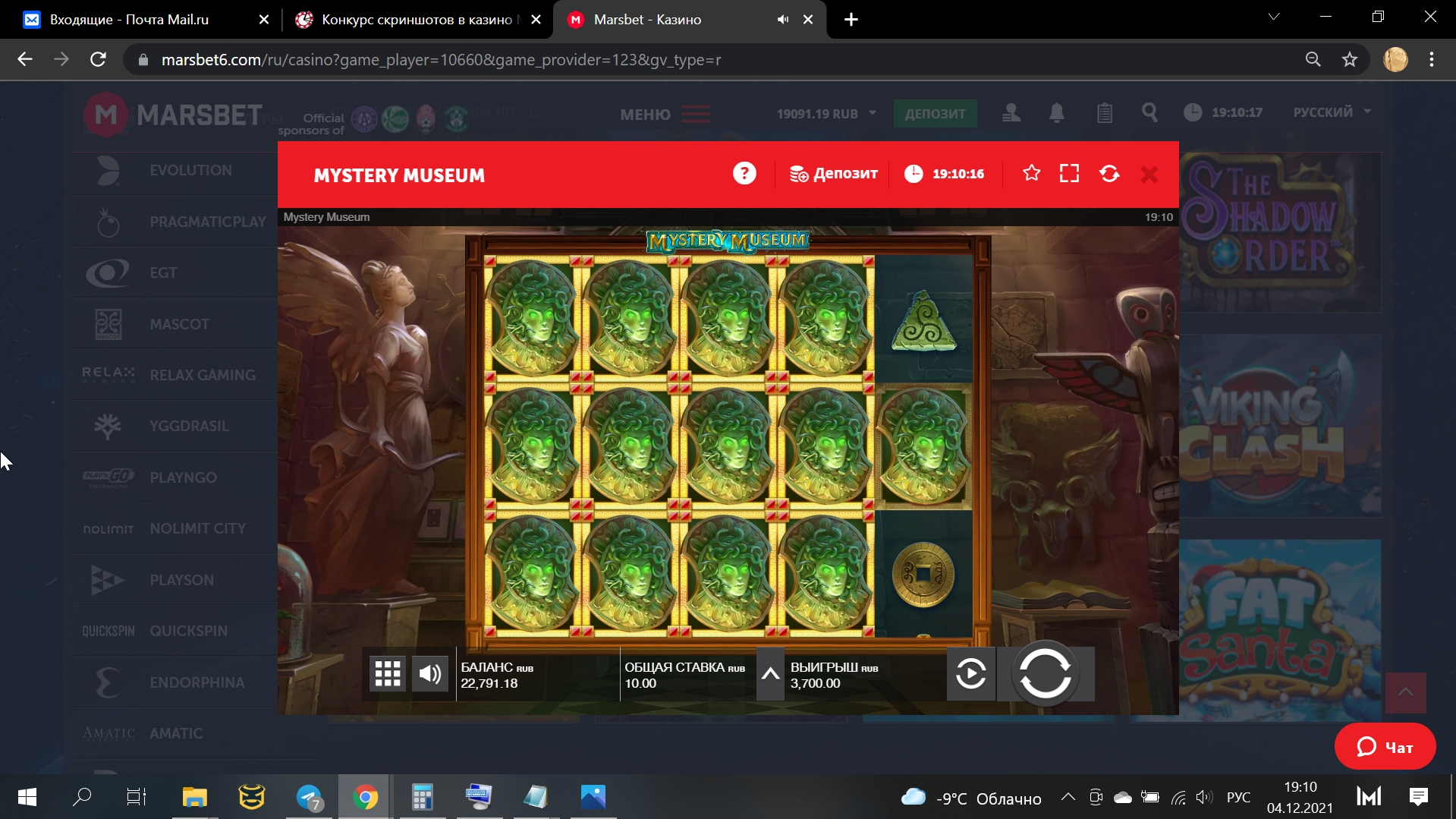This screenshot has height=819, width=1456.
Task: Open the Chrome three-dot menu
Action: (1432, 59)
